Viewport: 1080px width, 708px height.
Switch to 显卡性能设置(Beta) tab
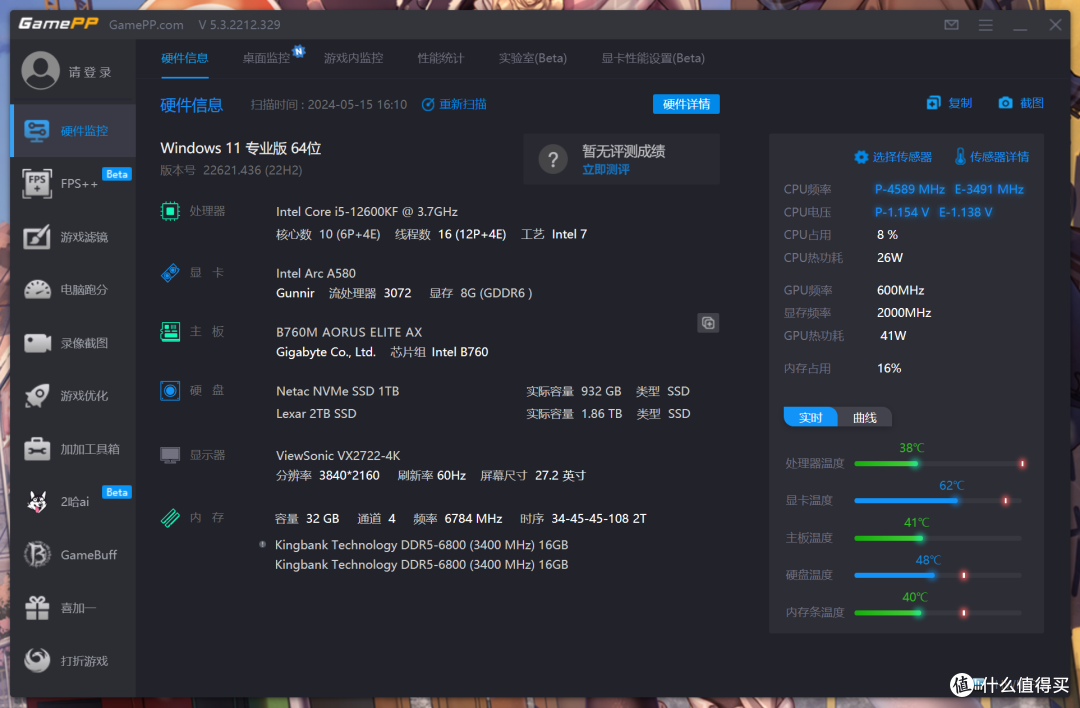653,58
